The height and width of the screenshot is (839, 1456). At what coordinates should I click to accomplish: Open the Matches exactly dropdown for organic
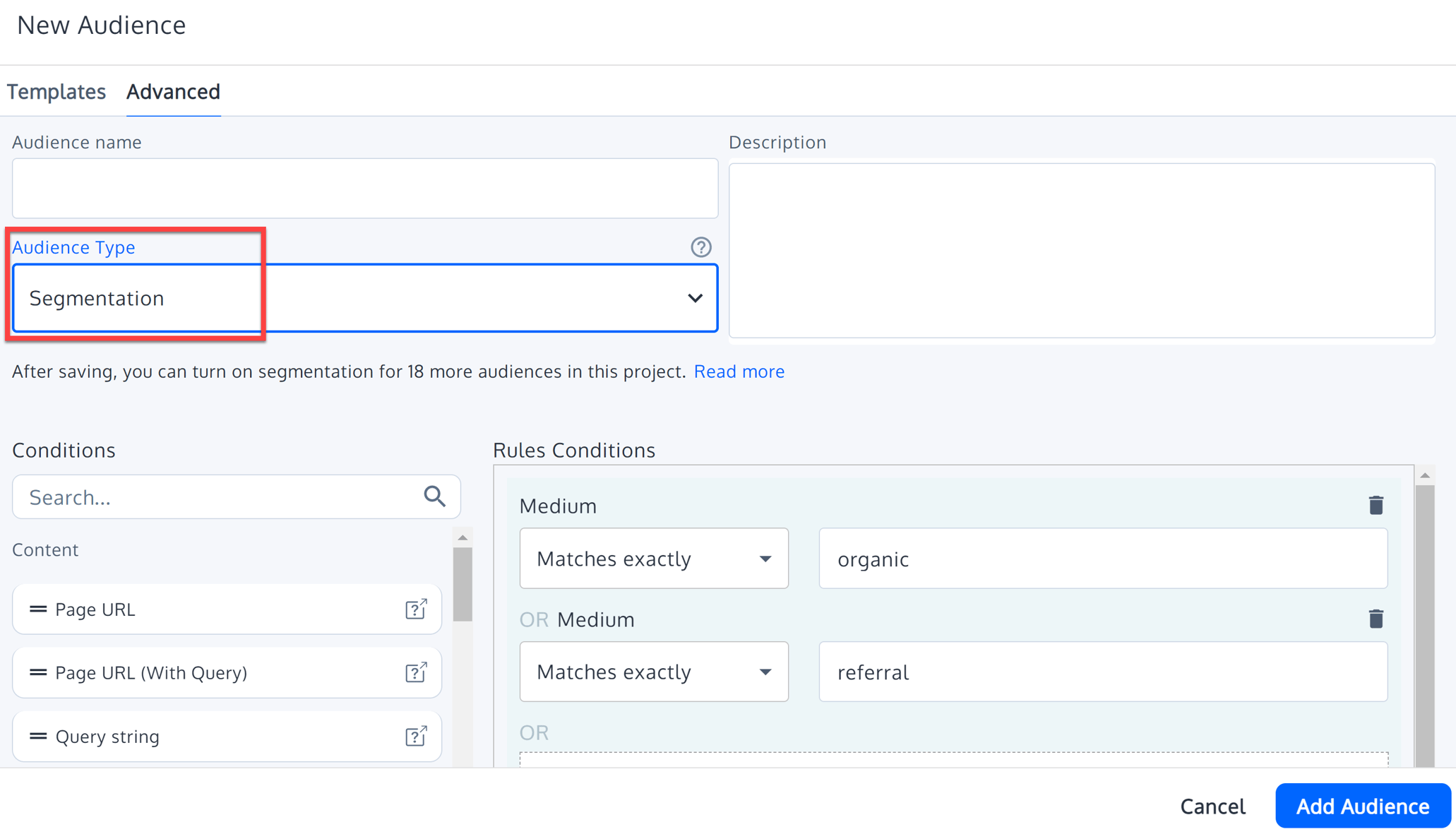(x=653, y=559)
